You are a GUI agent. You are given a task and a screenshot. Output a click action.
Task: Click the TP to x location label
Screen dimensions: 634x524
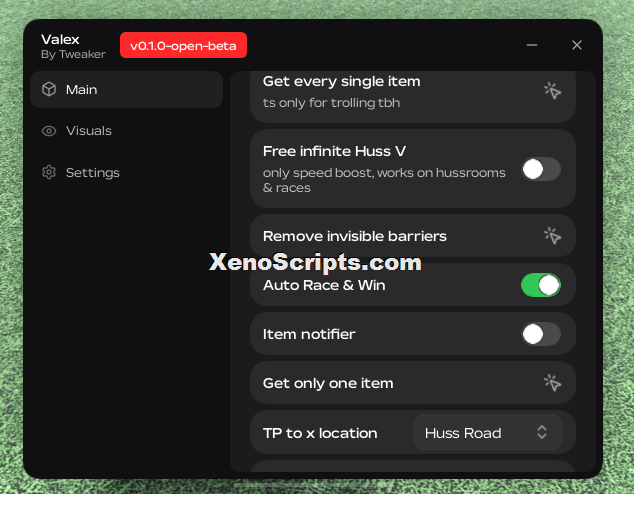(320, 433)
